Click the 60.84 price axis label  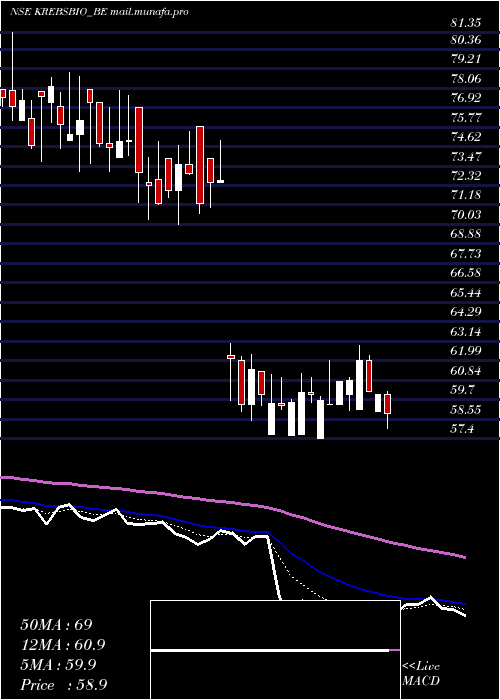pyautogui.click(x=466, y=370)
